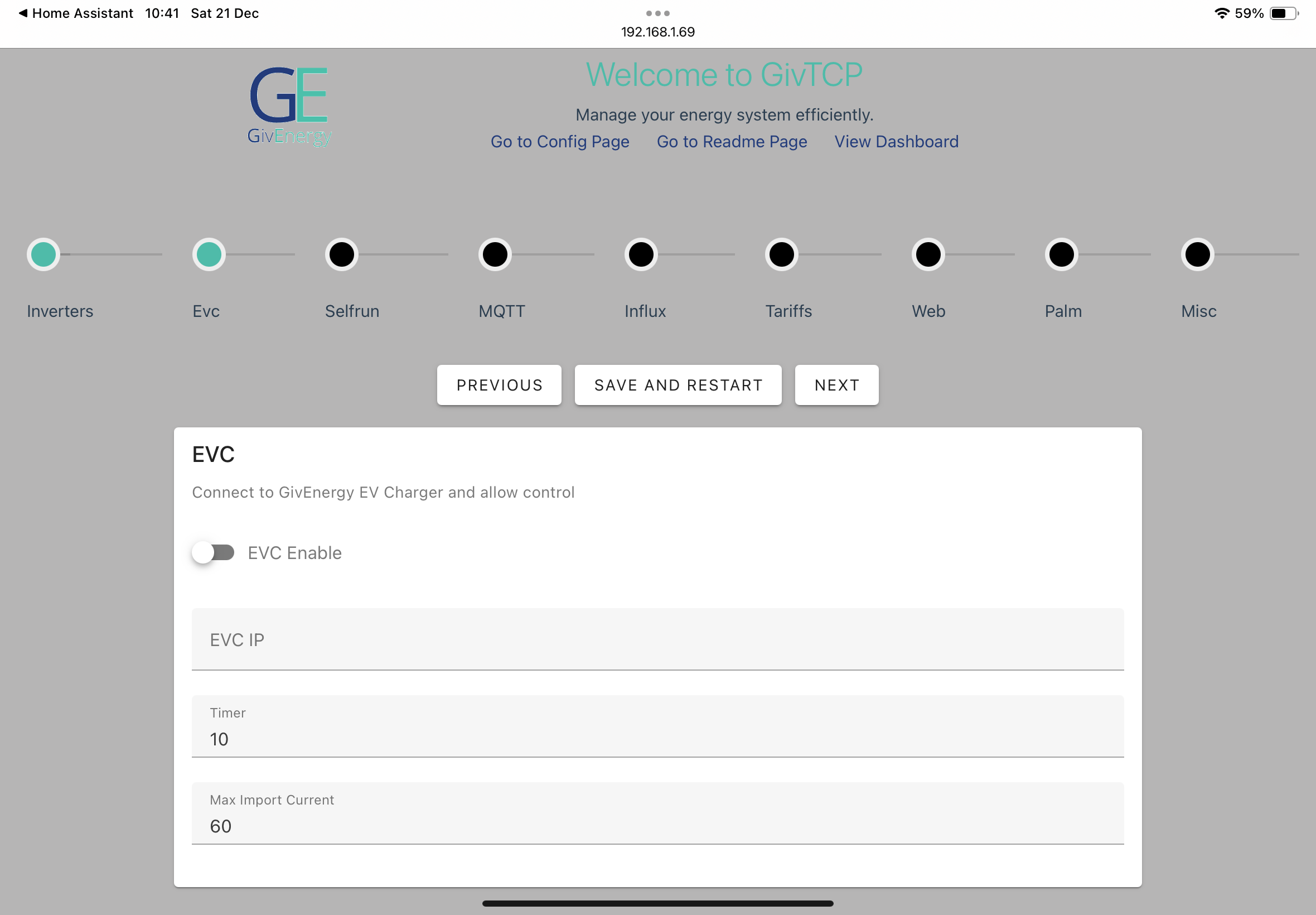Click the EVC section heading

pos(214,455)
